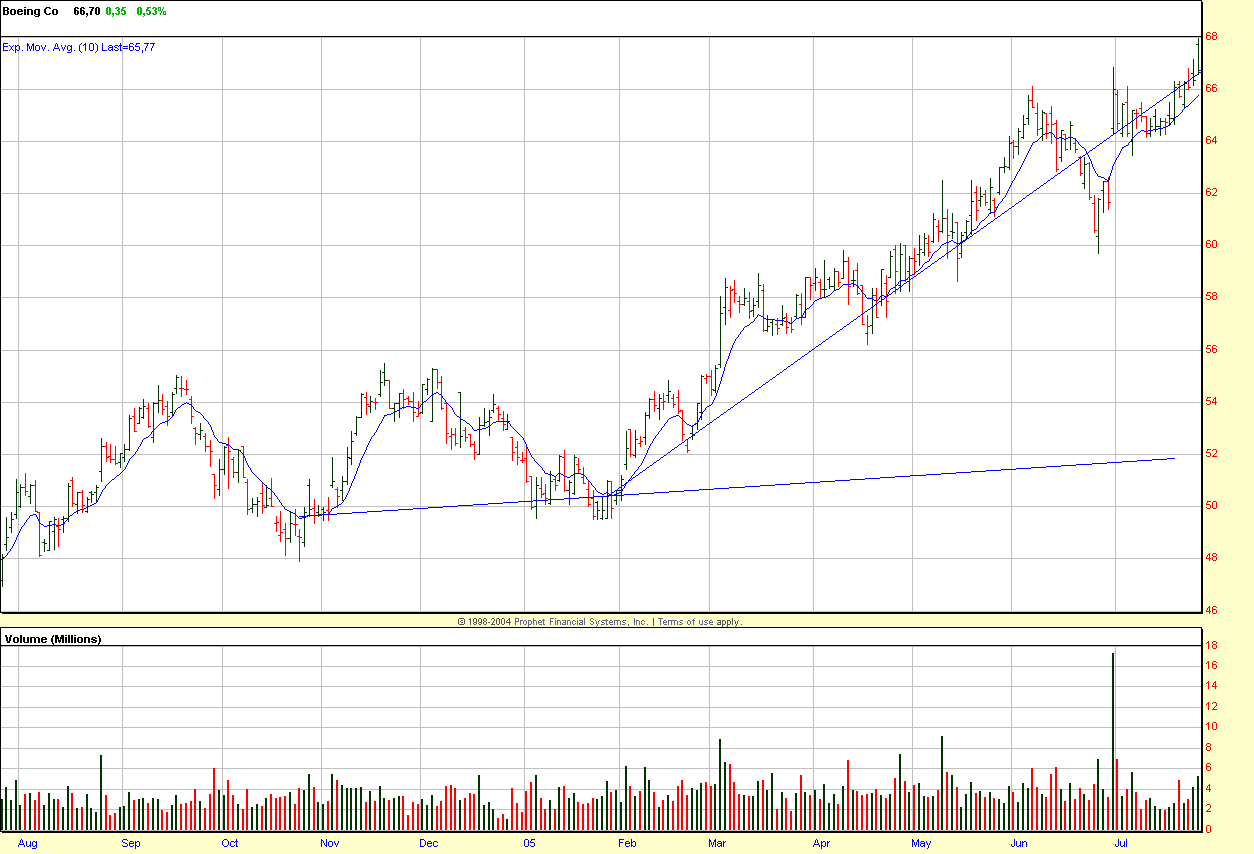This screenshot has width=1254, height=854.
Task: Click the 56 label on the price axis
Action: point(1211,350)
